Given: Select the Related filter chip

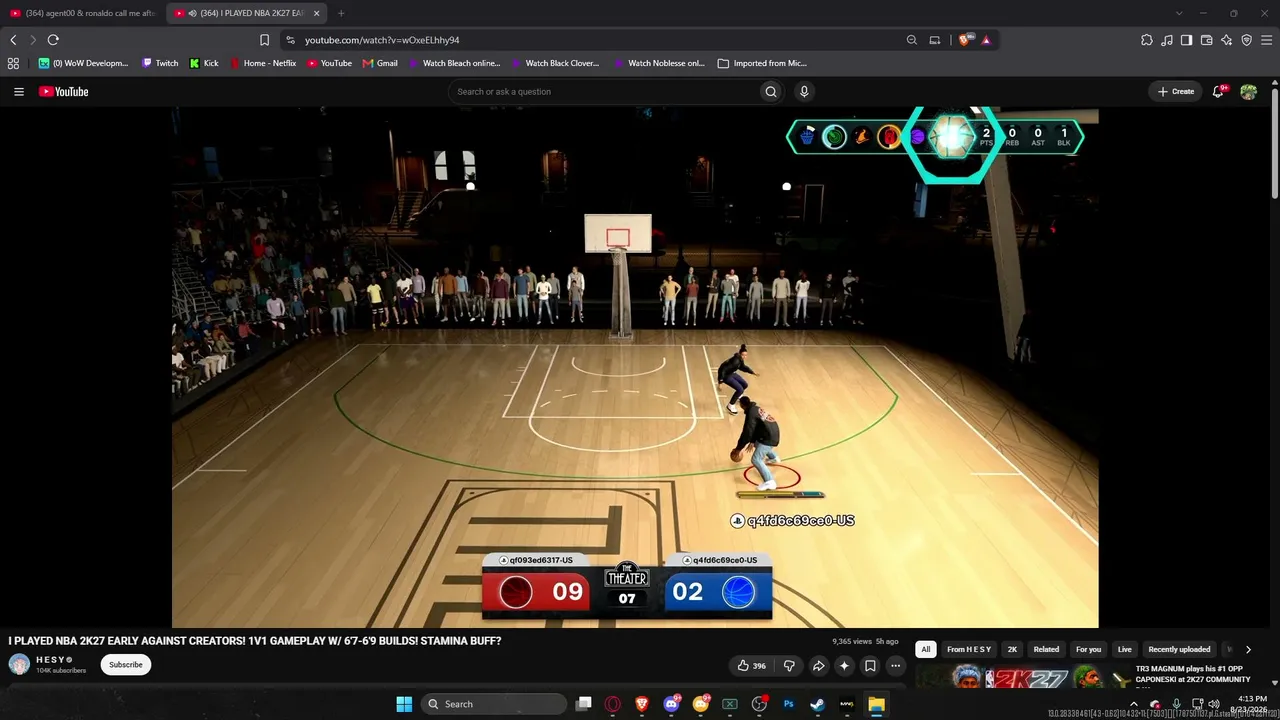Looking at the screenshot, I should click(x=1046, y=649).
